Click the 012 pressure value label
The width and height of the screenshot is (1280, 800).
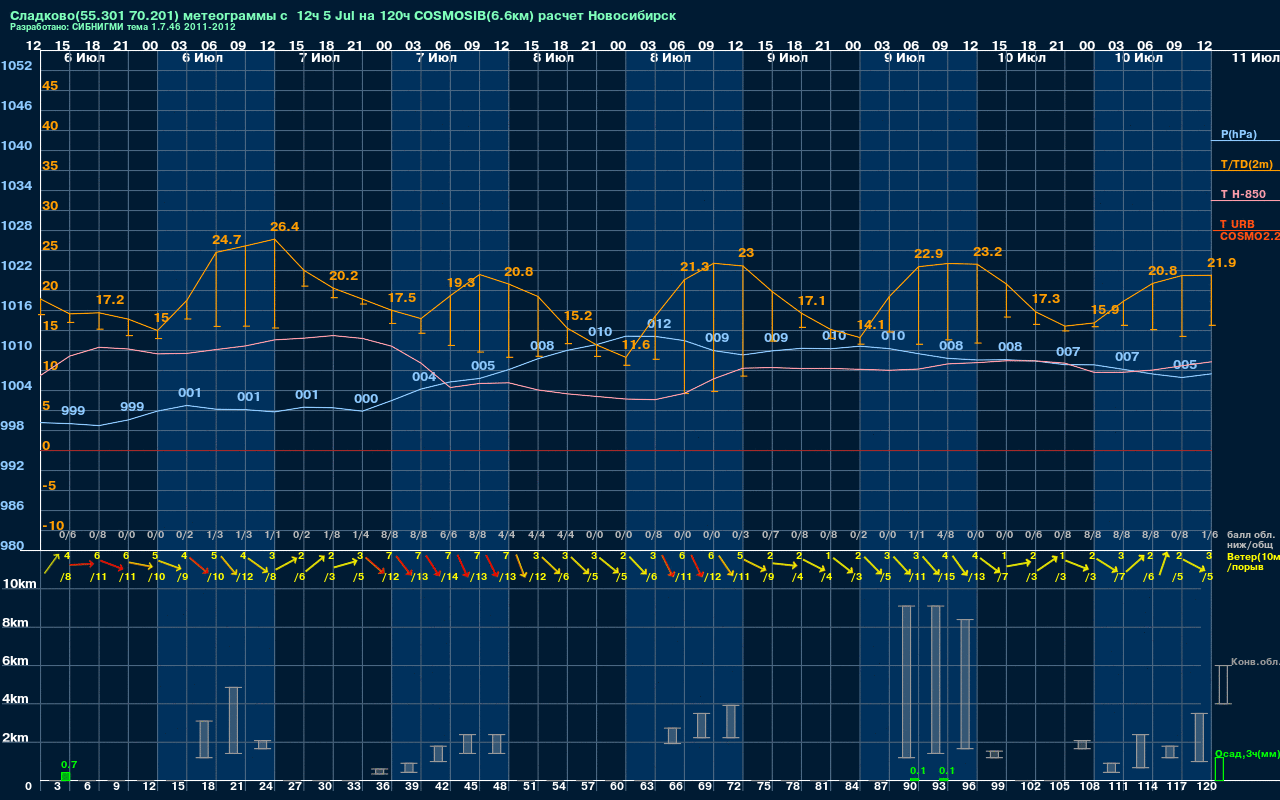[659, 324]
